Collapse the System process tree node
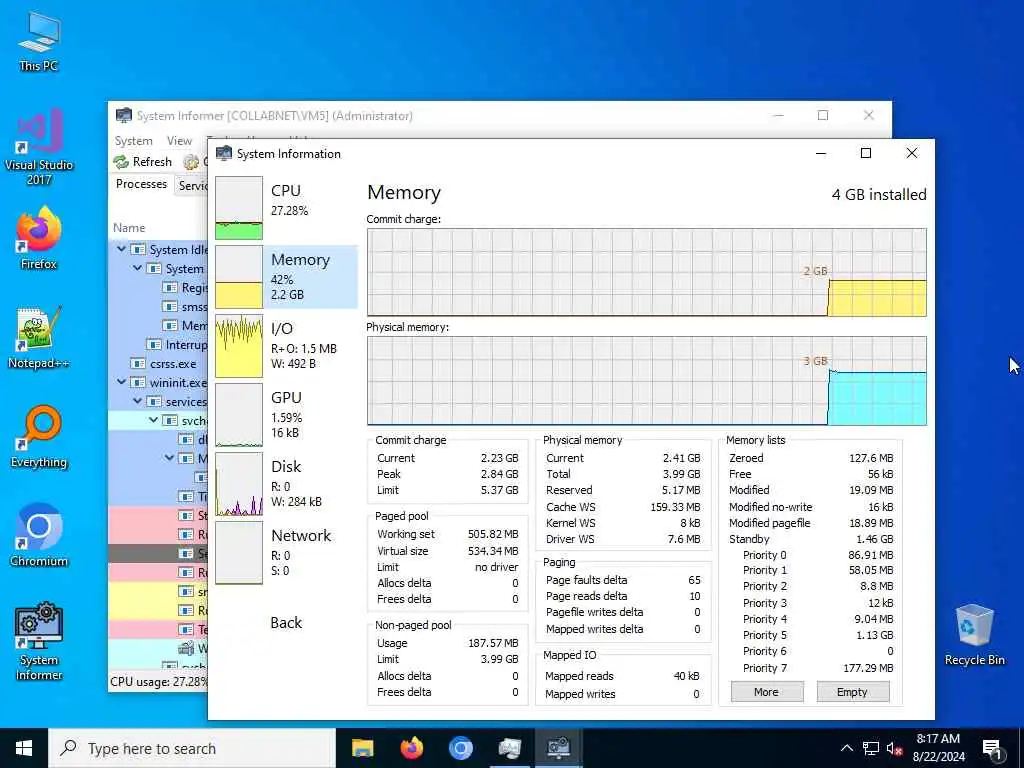 point(137,268)
